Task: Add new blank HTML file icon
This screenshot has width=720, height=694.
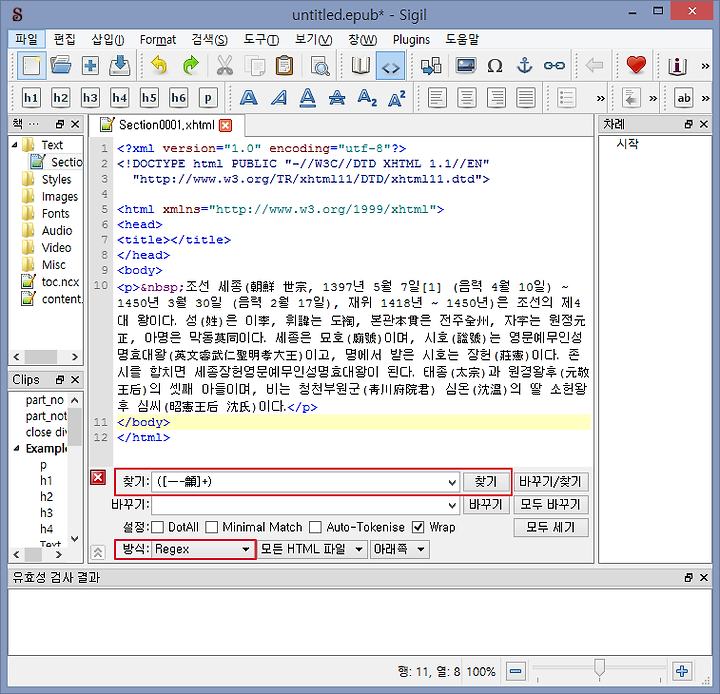Action: (90, 66)
